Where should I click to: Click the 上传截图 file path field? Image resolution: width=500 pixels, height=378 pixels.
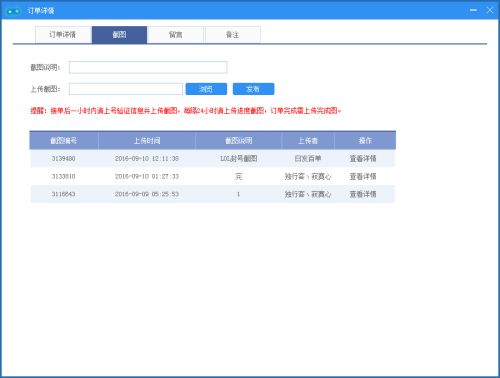pyautogui.click(x=126, y=89)
